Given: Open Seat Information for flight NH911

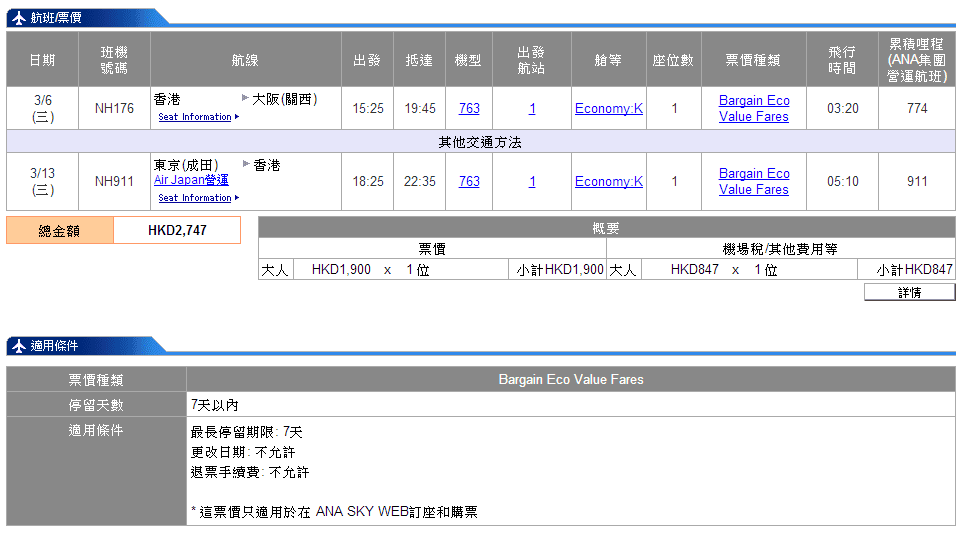Looking at the screenshot, I should [x=195, y=198].
